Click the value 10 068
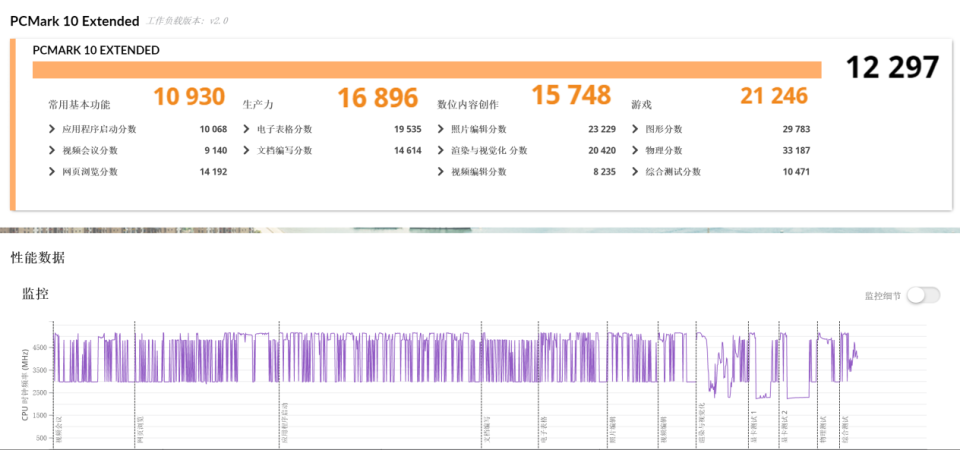 coord(213,129)
